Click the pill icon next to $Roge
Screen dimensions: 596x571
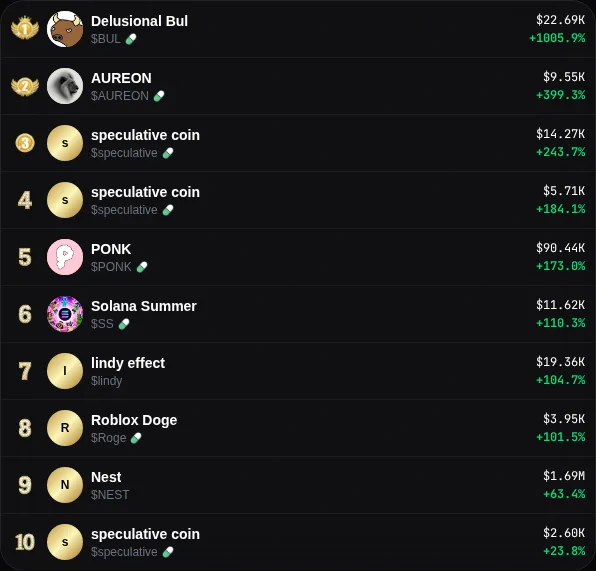point(136,438)
